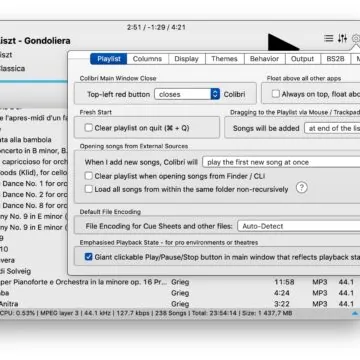Screen dimensions: 360x360
Task: Toggle Clear playlist when opening songs from Finder
Action: click(x=88, y=176)
